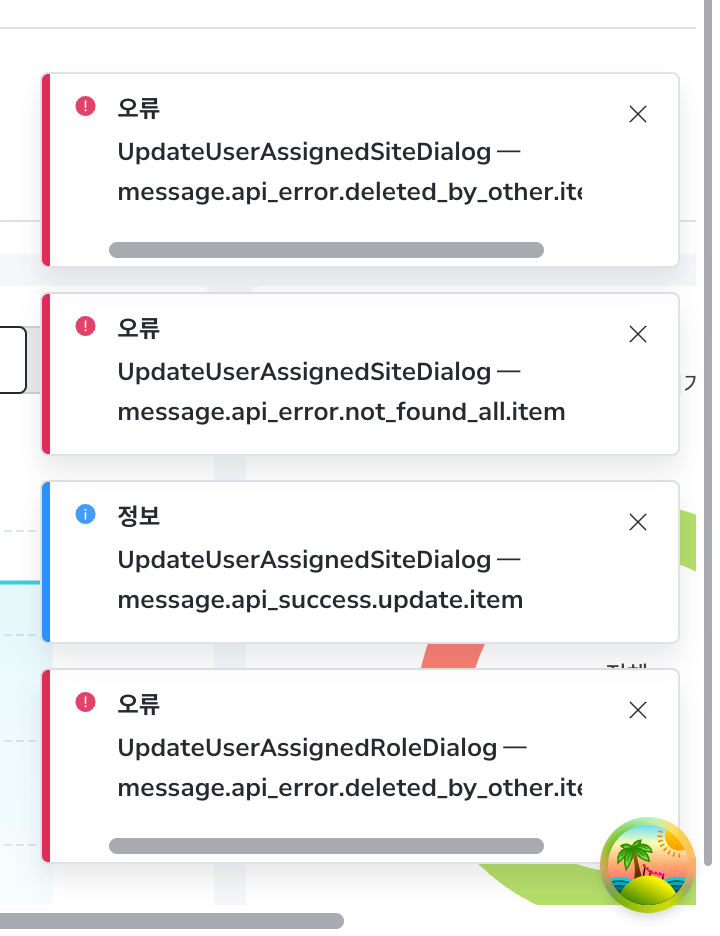The height and width of the screenshot is (936, 720).
Task: Close the 정보 api_success.update.item toast
Action: pyautogui.click(x=638, y=522)
